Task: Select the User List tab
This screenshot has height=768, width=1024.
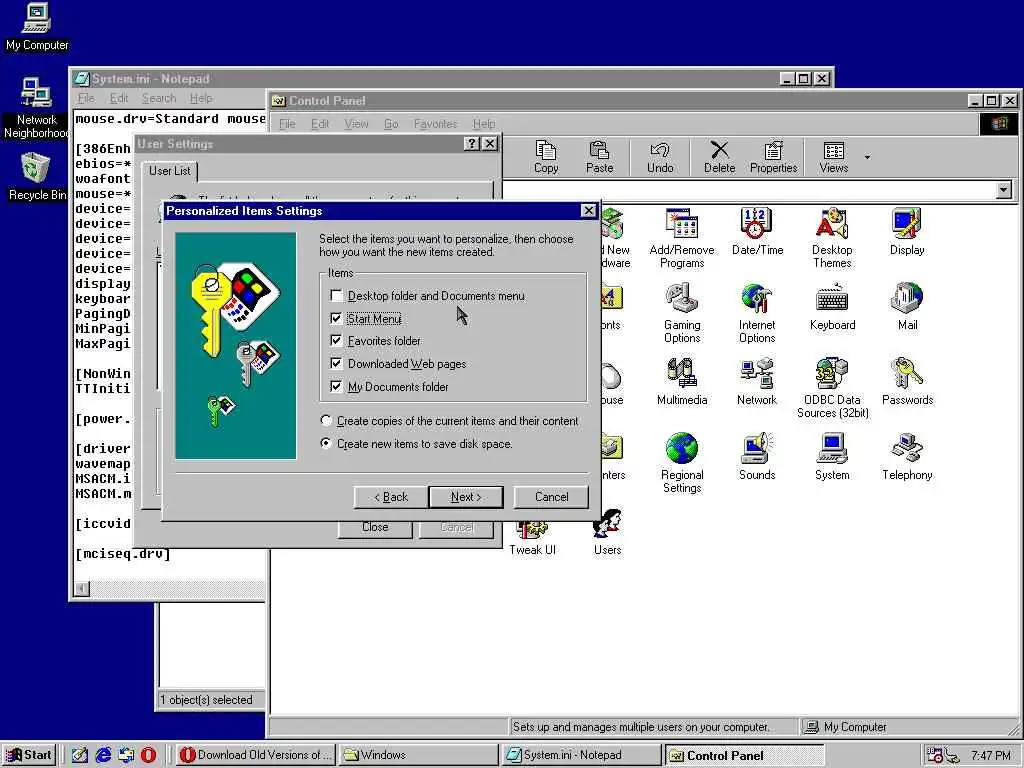Action: click(170, 171)
